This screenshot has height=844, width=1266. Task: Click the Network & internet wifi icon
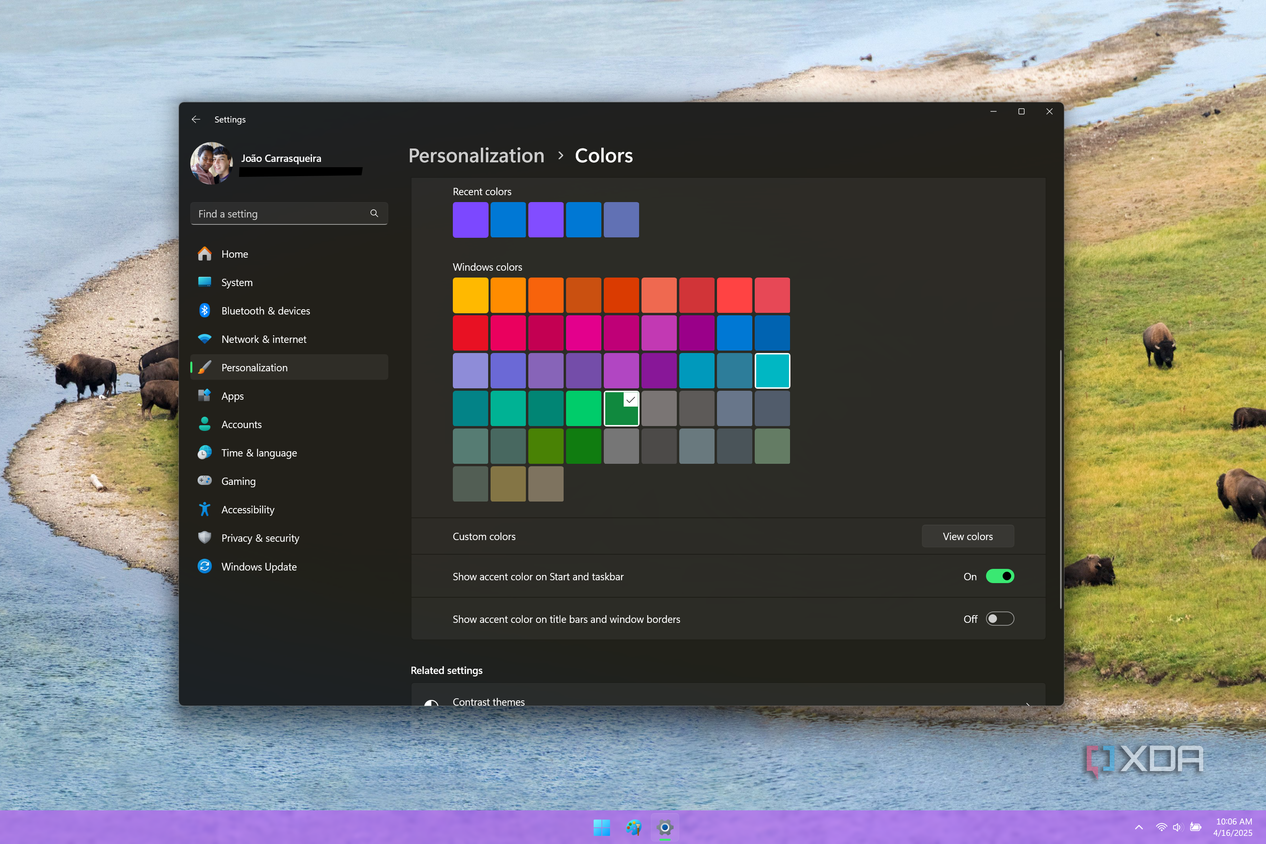205,339
